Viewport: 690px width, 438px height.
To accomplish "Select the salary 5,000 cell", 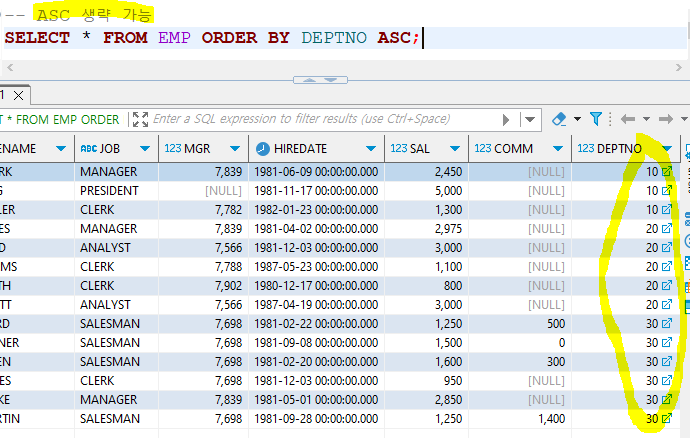I will coord(426,191).
